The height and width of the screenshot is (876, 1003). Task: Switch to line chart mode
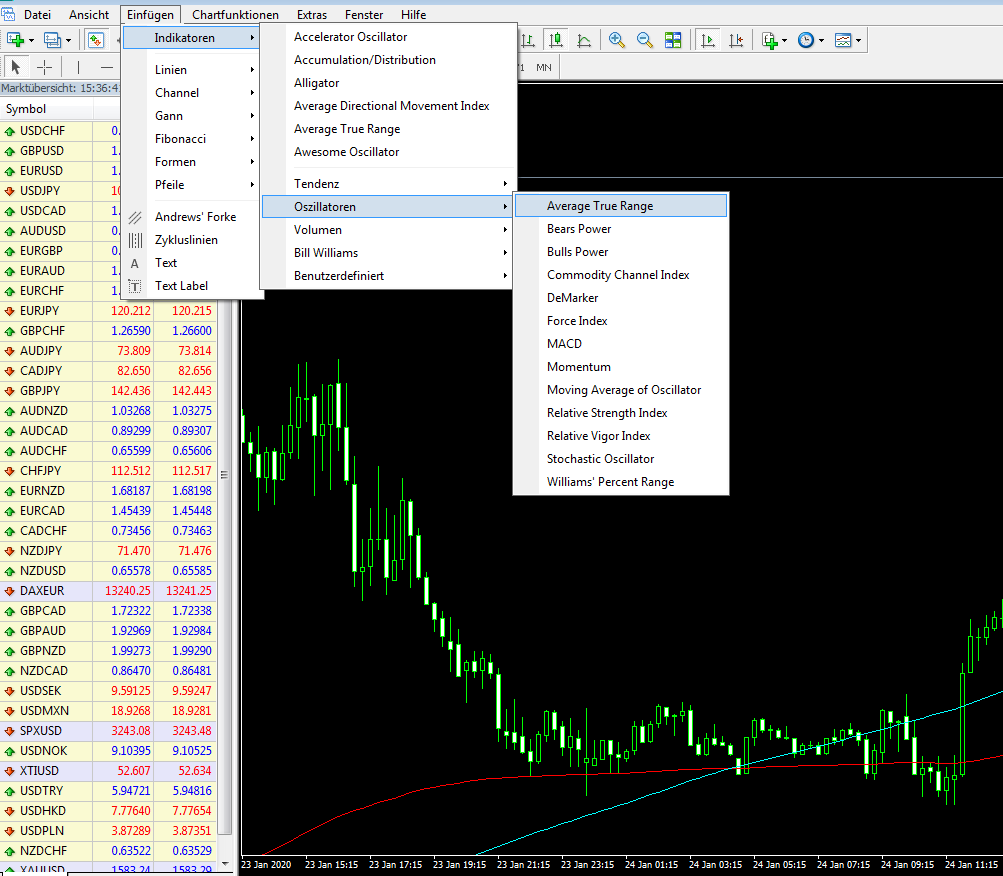click(584, 40)
